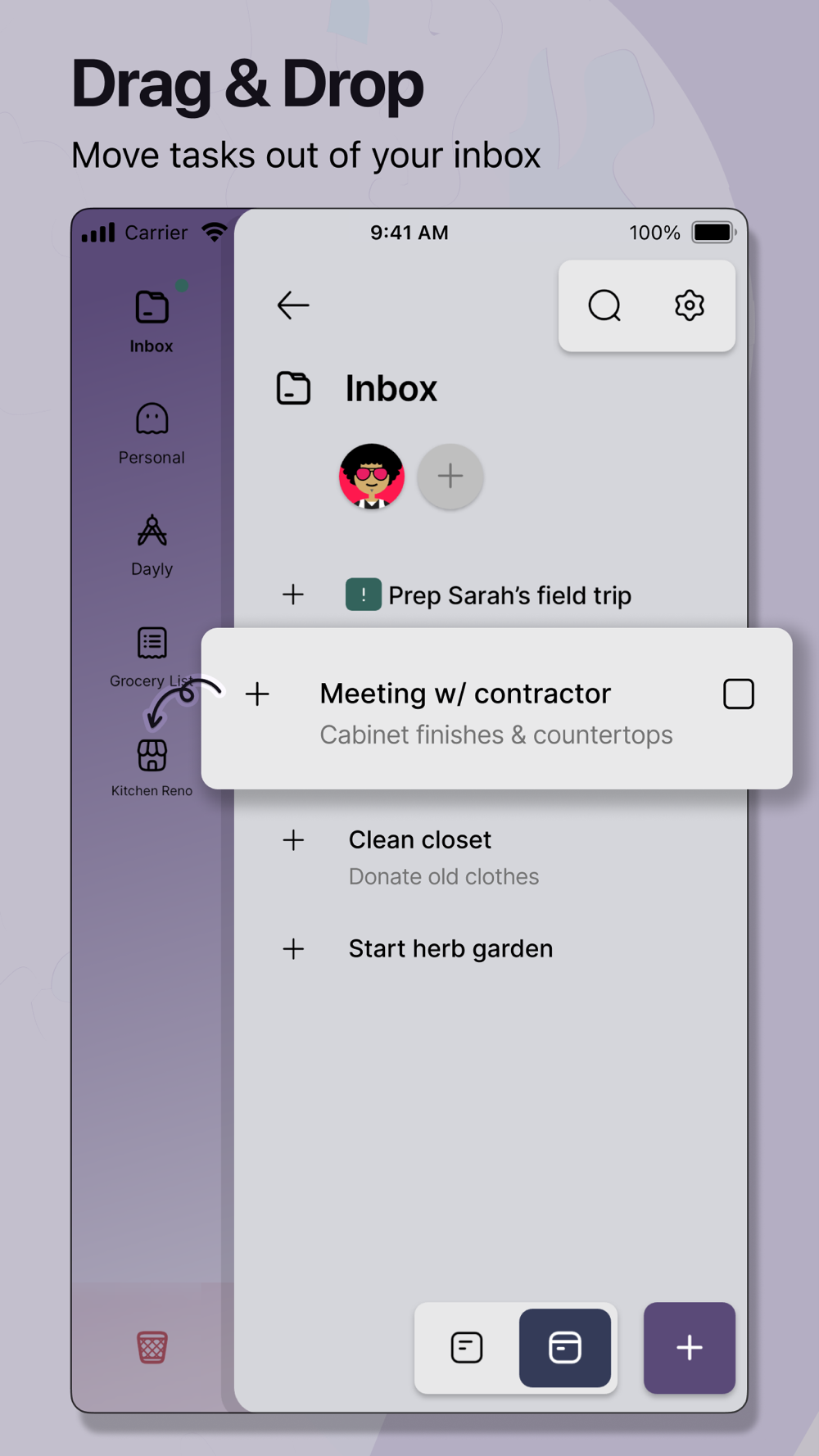Open task 'Meeting w/ contractor'
The height and width of the screenshot is (1456, 819).
pos(465,694)
